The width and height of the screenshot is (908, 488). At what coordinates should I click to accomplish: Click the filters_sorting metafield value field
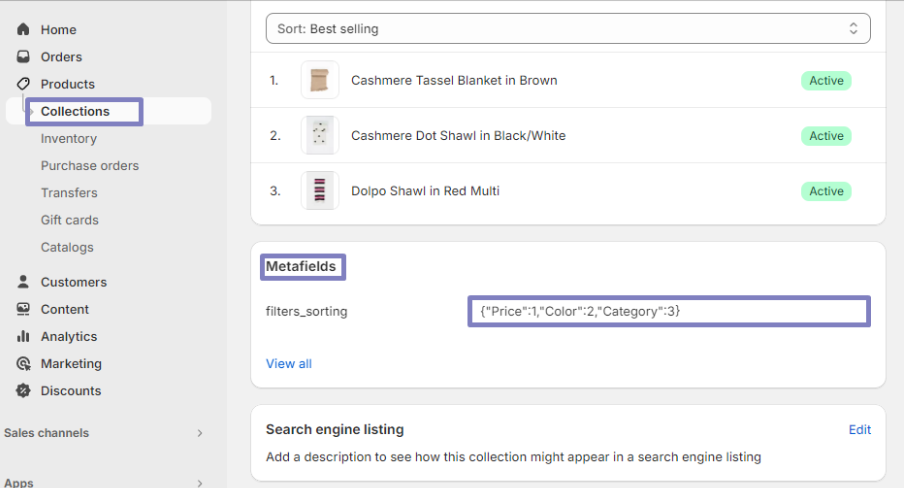[668, 311]
